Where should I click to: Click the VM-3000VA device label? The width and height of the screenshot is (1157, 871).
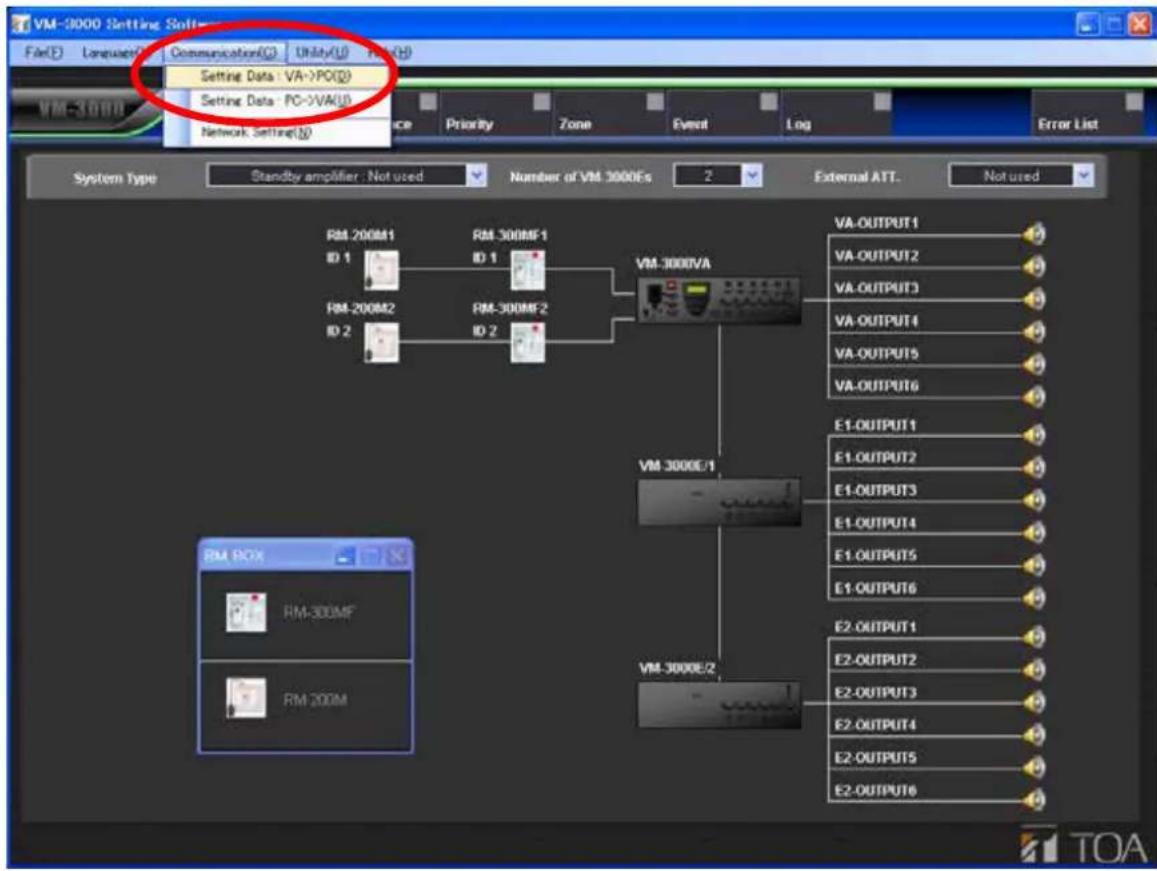(674, 264)
